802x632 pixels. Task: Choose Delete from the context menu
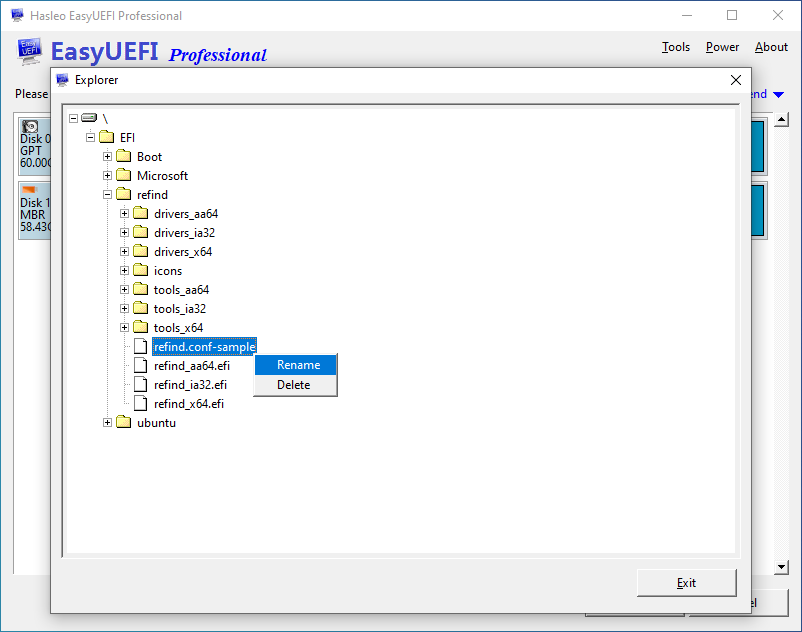[x=296, y=385]
